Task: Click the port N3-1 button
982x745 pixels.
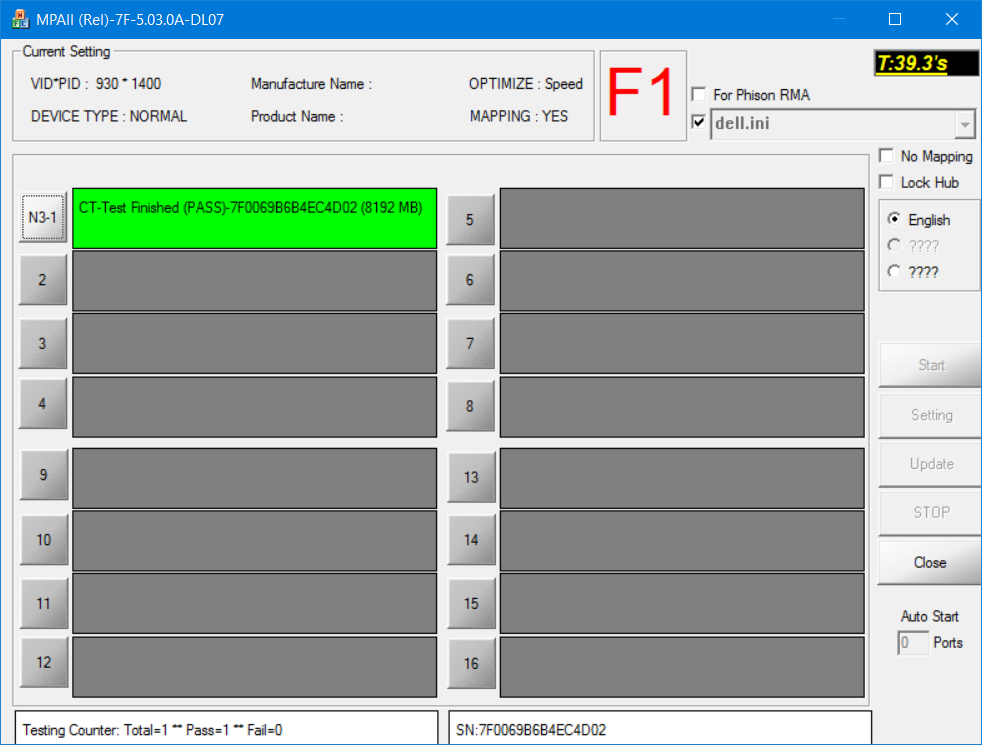Action: [x=42, y=217]
